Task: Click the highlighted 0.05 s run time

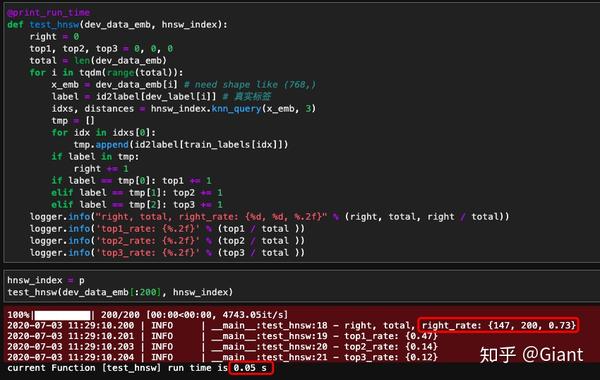Action: tap(251, 368)
